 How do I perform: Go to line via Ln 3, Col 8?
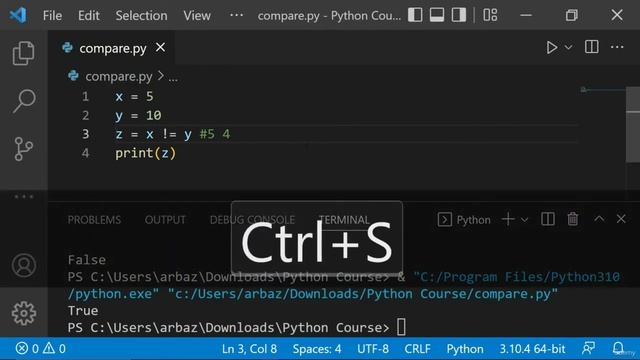pos(249,349)
